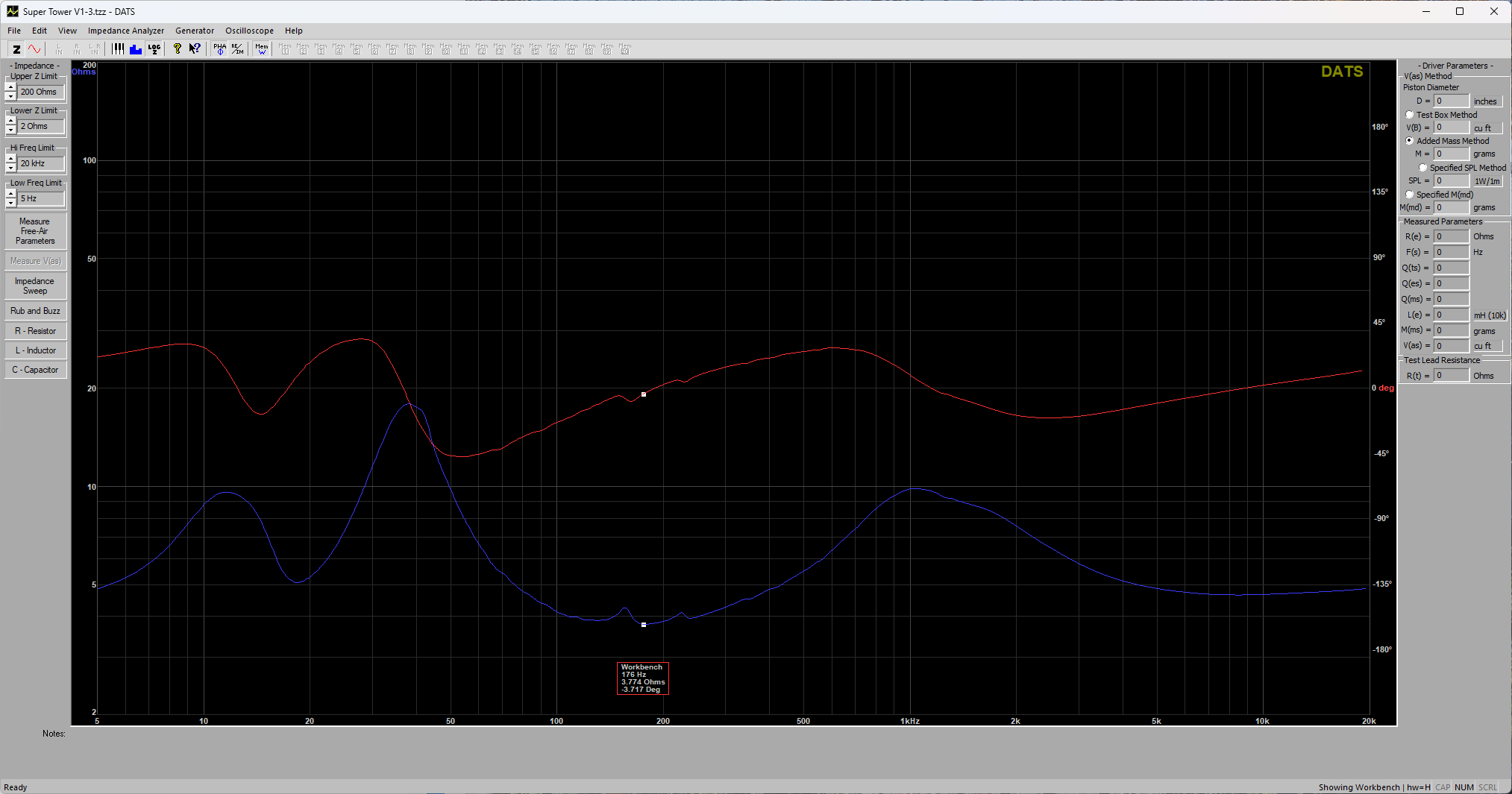The width and height of the screenshot is (1512, 794).
Task: Open the Impedance Analyzer menu
Action: tap(126, 31)
